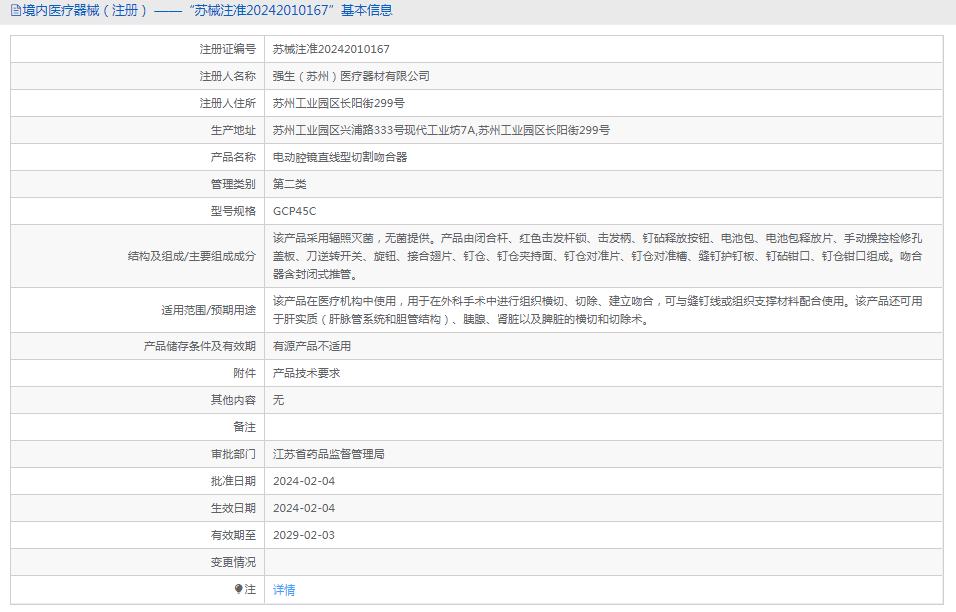
Task: Click the 适用范围/预期用途 label
Action: click(209, 310)
